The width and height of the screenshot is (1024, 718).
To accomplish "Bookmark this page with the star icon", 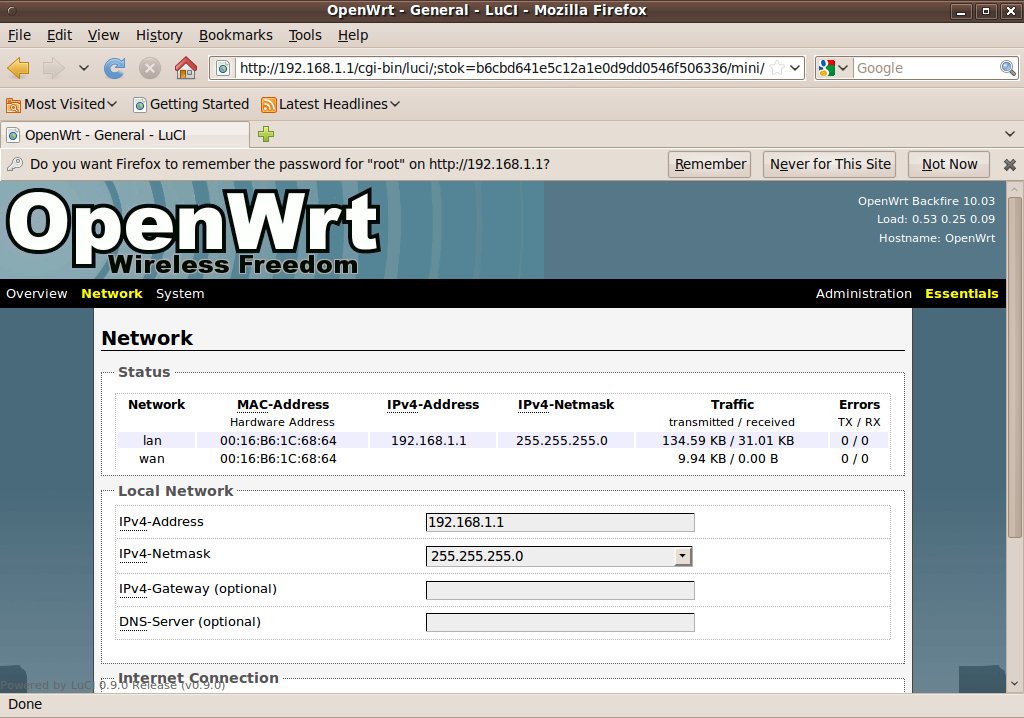I will [777, 68].
